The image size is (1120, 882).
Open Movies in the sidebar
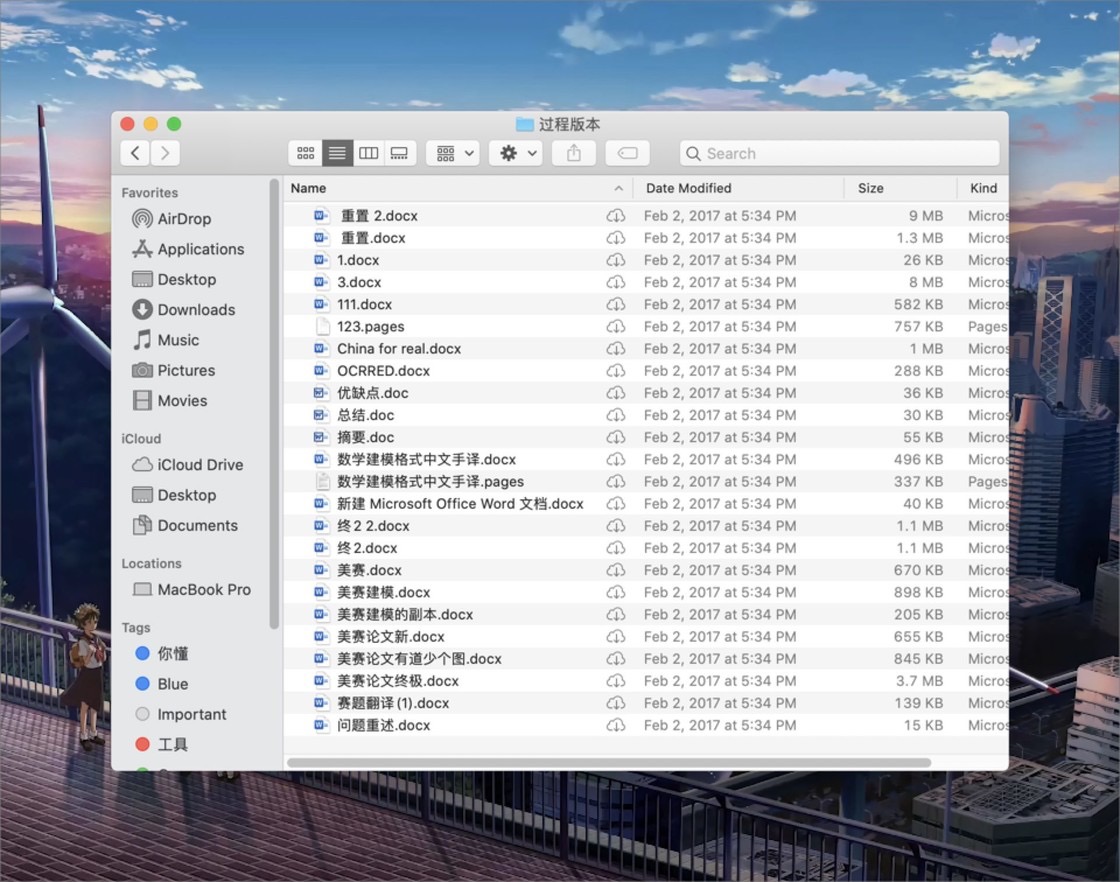point(169,401)
